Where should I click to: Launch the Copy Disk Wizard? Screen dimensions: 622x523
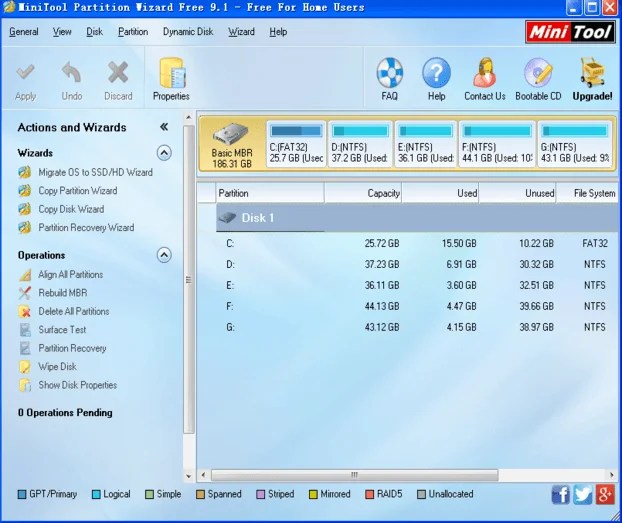(x=71, y=209)
